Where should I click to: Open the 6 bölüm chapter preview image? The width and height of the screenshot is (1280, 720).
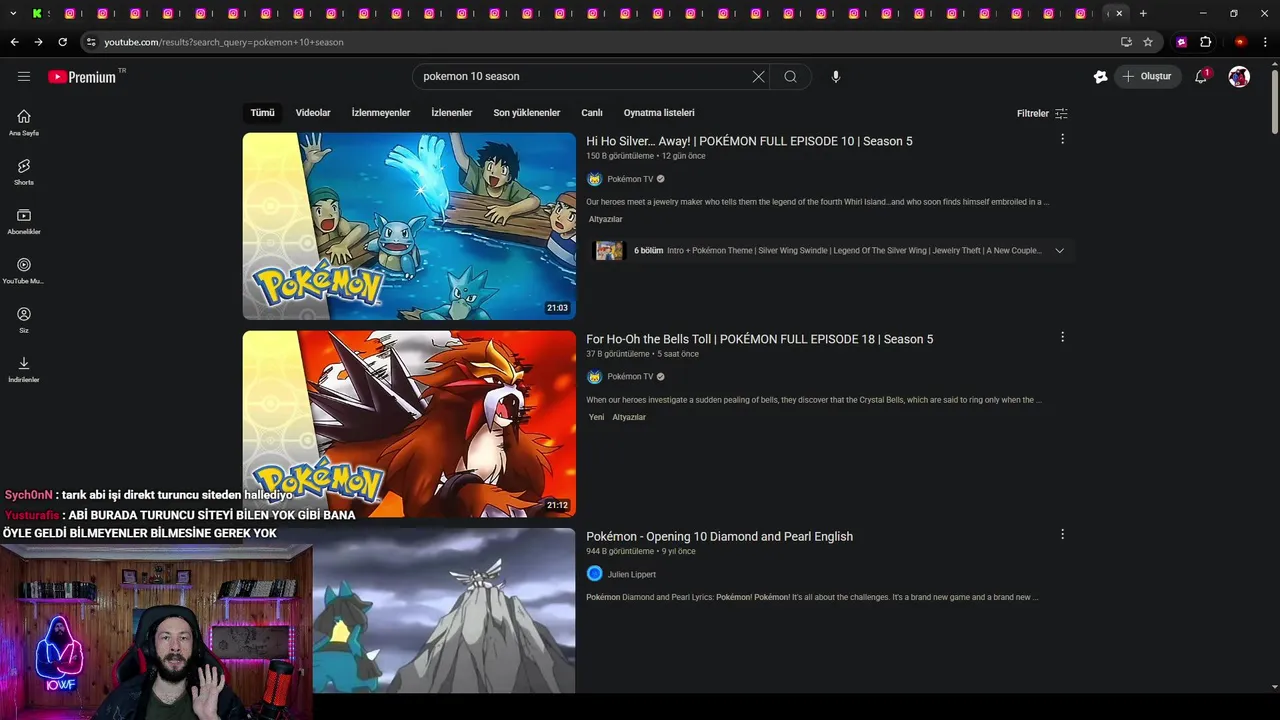coord(610,251)
